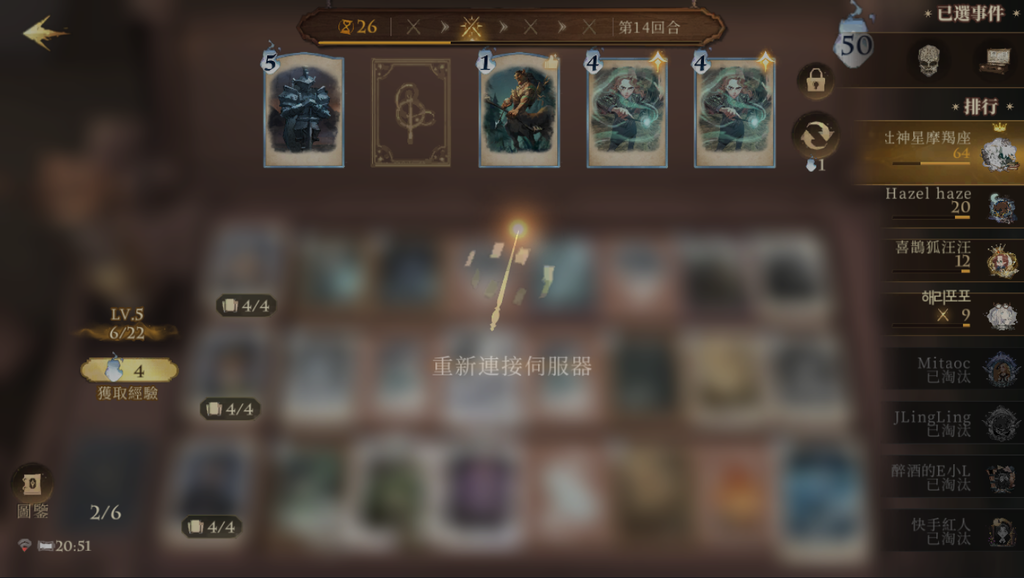Refresh the shop card selection
1024x578 pixels.
[815, 136]
